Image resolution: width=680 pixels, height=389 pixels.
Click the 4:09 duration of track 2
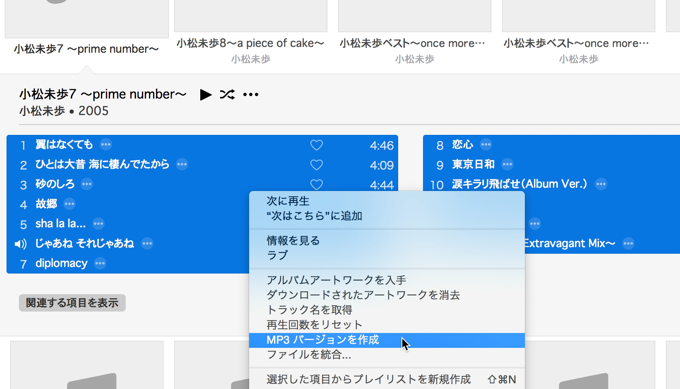point(382,165)
